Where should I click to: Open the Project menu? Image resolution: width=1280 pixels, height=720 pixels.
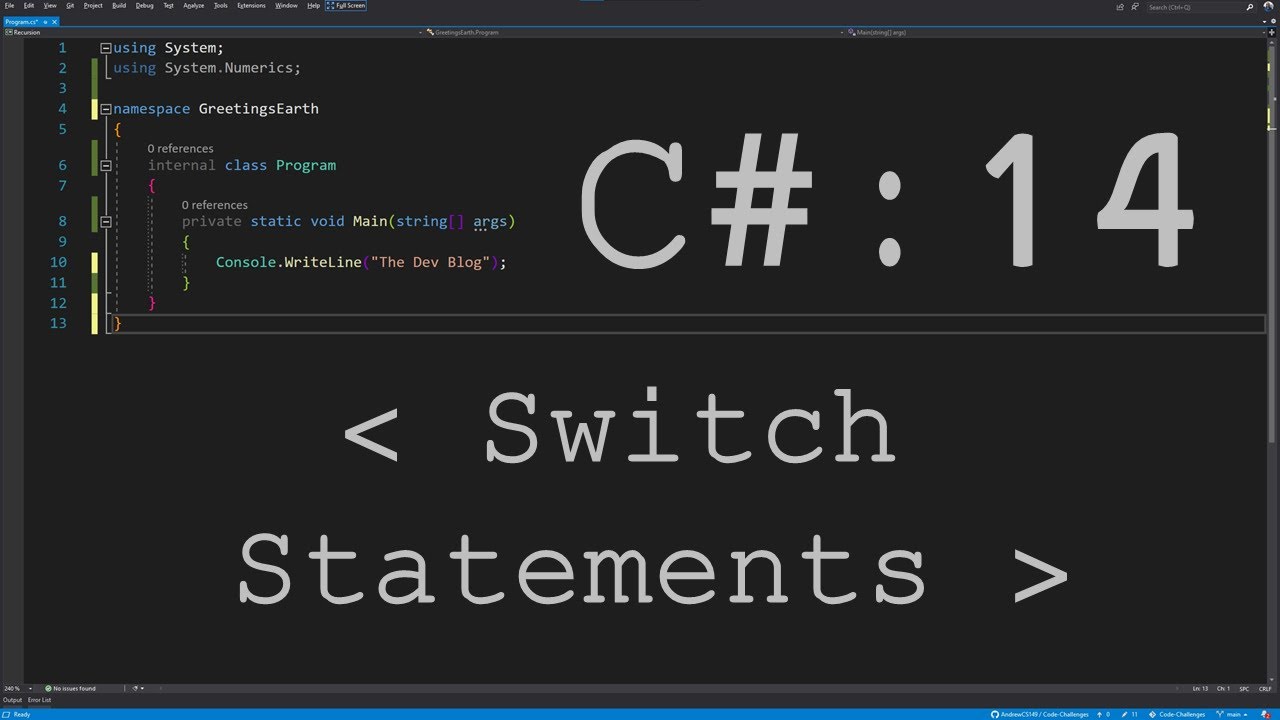pos(93,6)
